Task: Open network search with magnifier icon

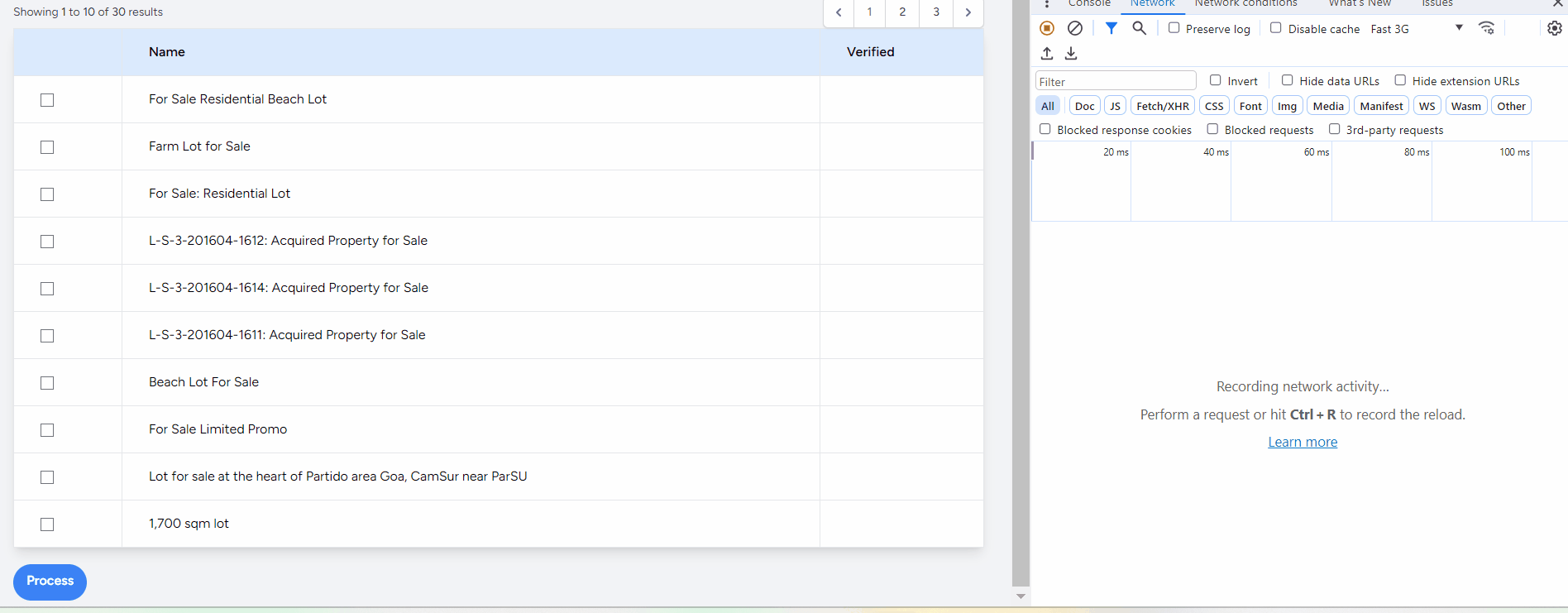Action: (x=1140, y=28)
